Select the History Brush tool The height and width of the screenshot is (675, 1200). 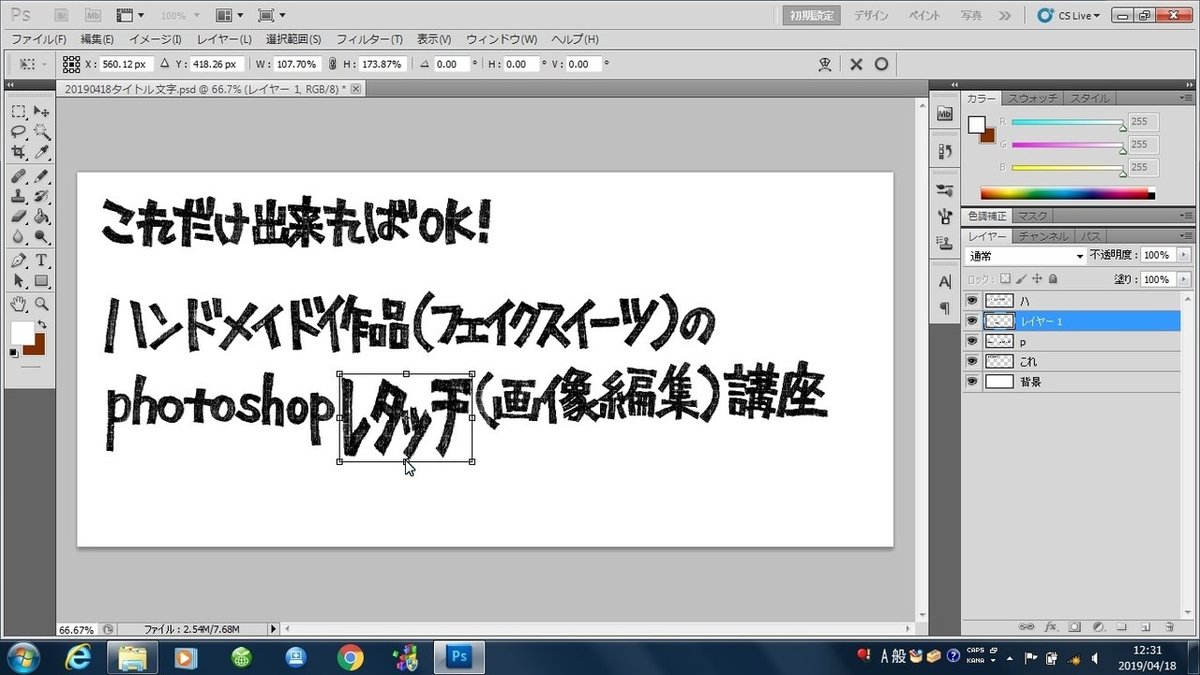(x=42, y=196)
